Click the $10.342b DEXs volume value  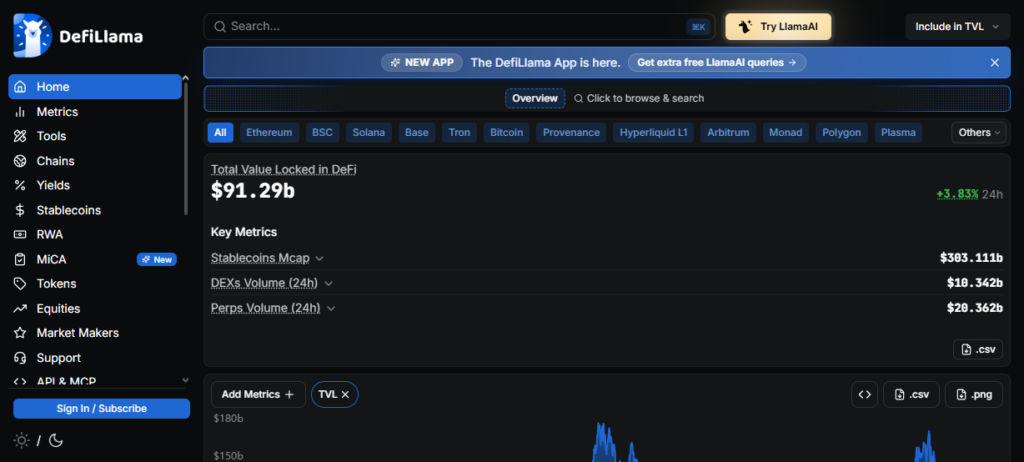(x=974, y=283)
